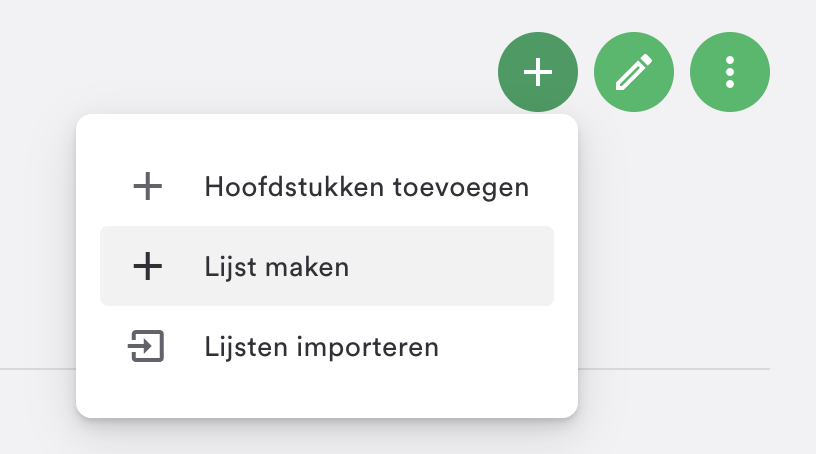Image resolution: width=816 pixels, height=454 pixels.
Task: Click the word toevoegen in the first entry
Action: coord(461,188)
